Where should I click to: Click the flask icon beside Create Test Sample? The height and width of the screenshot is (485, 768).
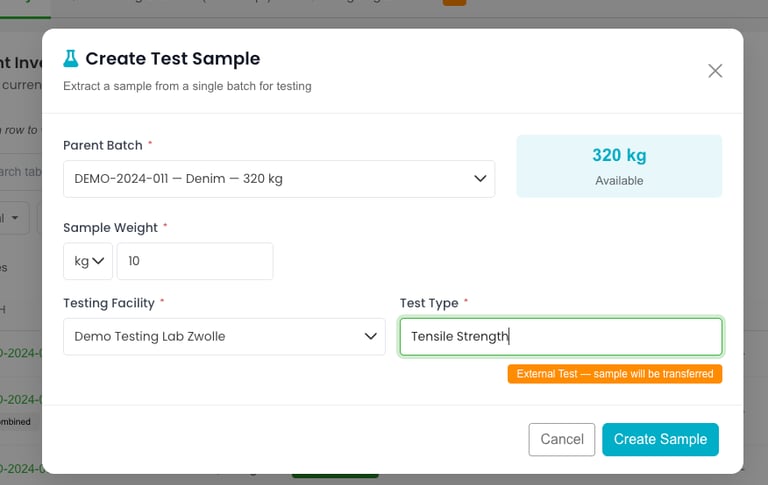[70, 59]
